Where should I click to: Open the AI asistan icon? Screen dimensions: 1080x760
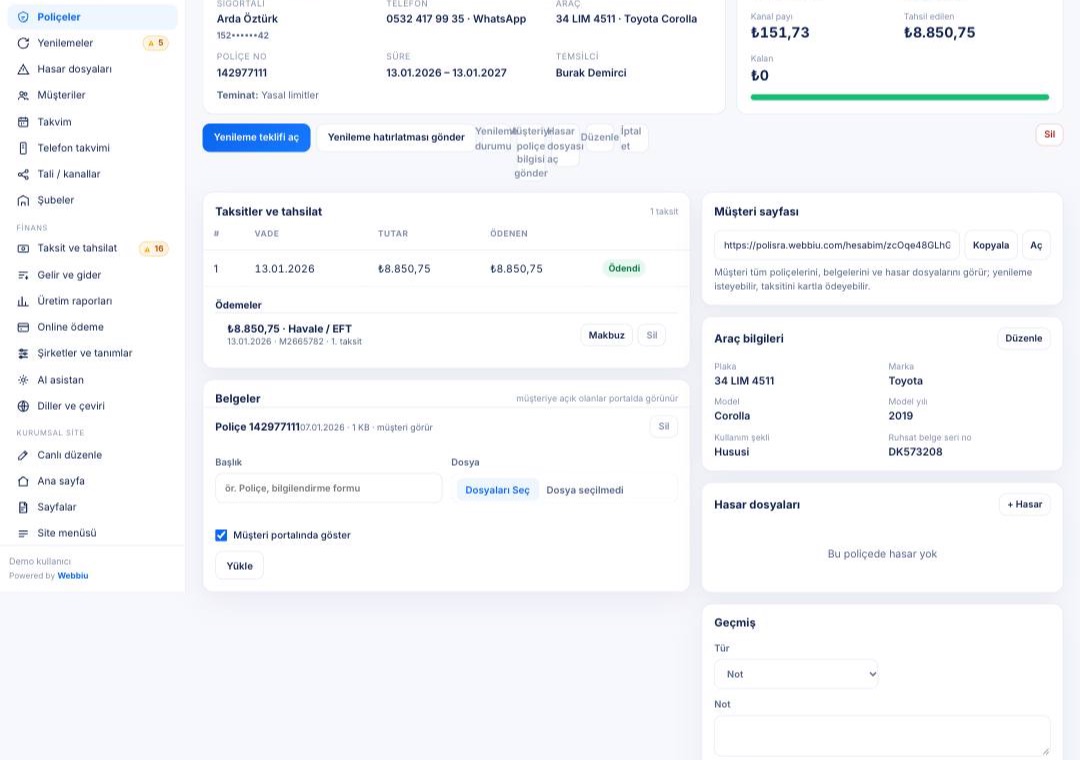[23, 380]
